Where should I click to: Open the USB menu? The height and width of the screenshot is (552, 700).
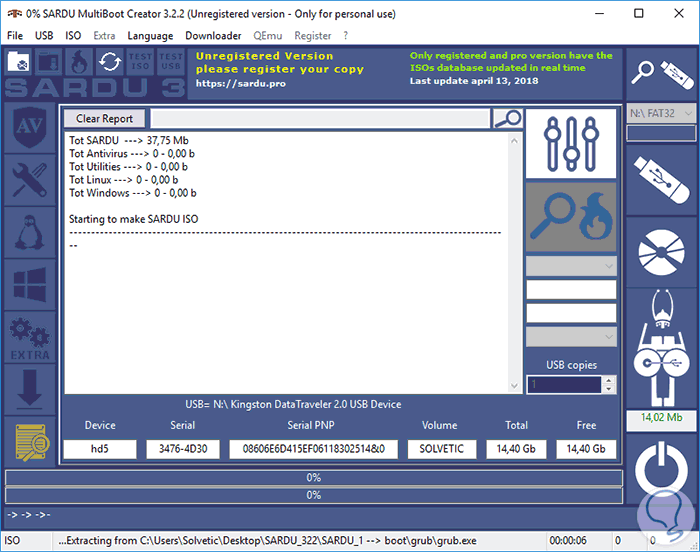click(x=44, y=36)
